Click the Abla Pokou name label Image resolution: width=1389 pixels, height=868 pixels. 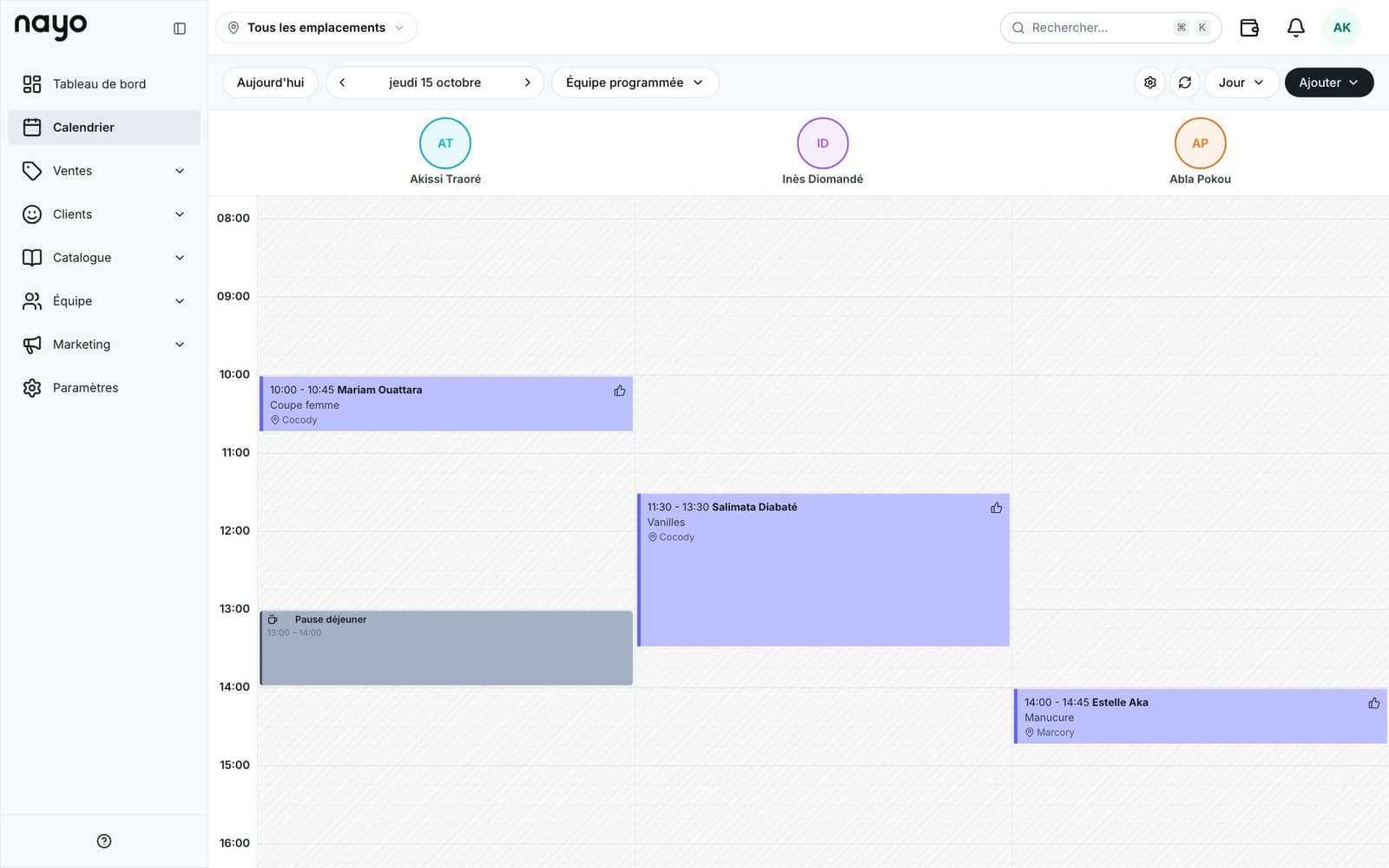1201,179
